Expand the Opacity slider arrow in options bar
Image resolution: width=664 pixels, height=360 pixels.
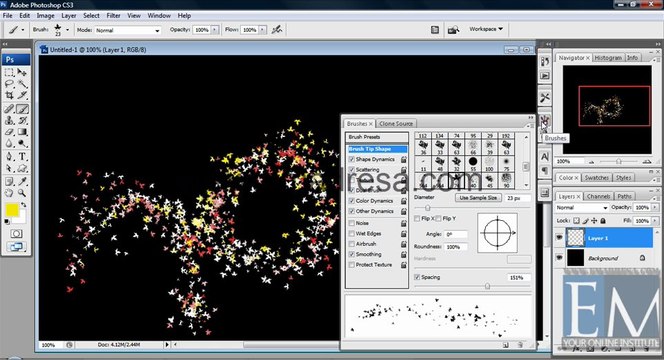[215, 30]
